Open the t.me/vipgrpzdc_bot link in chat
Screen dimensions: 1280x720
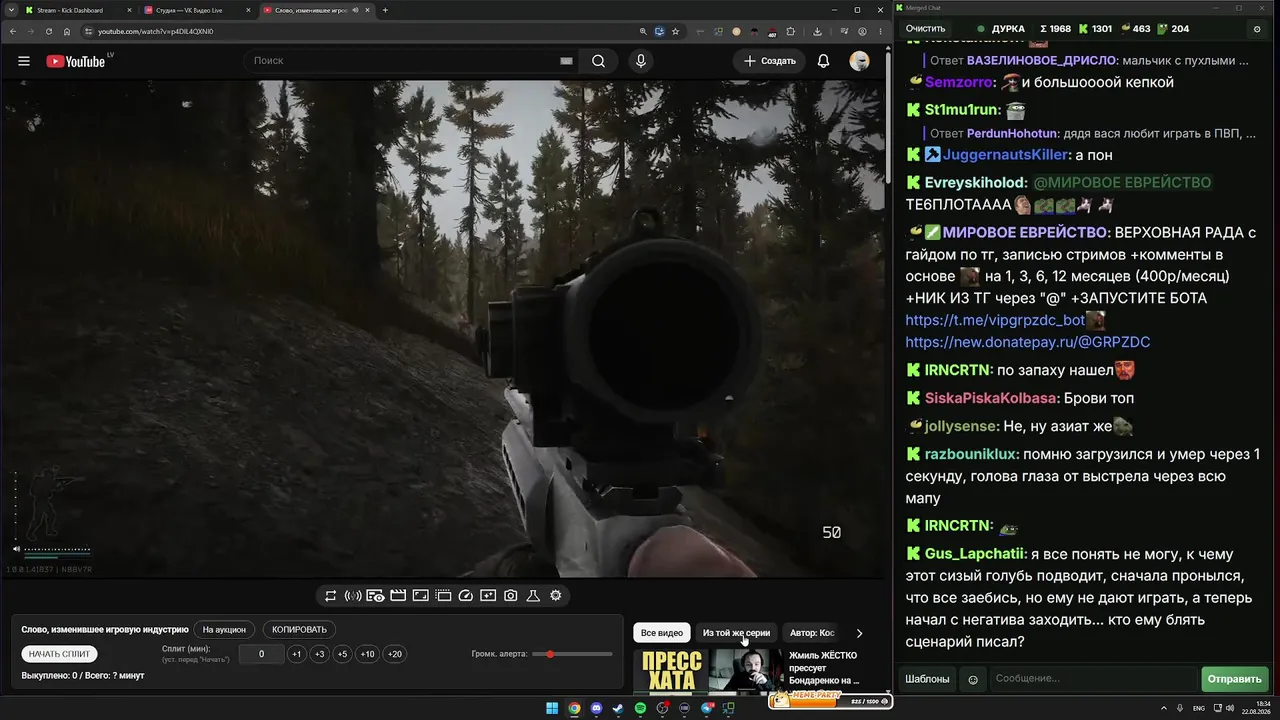[995, 320]
